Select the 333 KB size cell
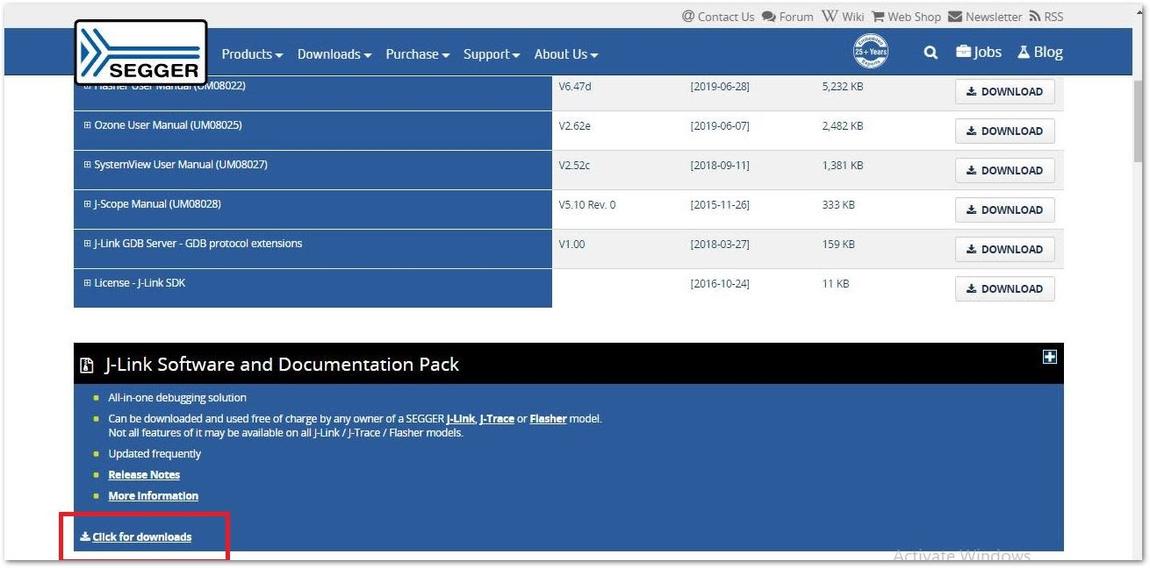The height and width of the screenshot is (568, 1150). click(x=838, y=205)
